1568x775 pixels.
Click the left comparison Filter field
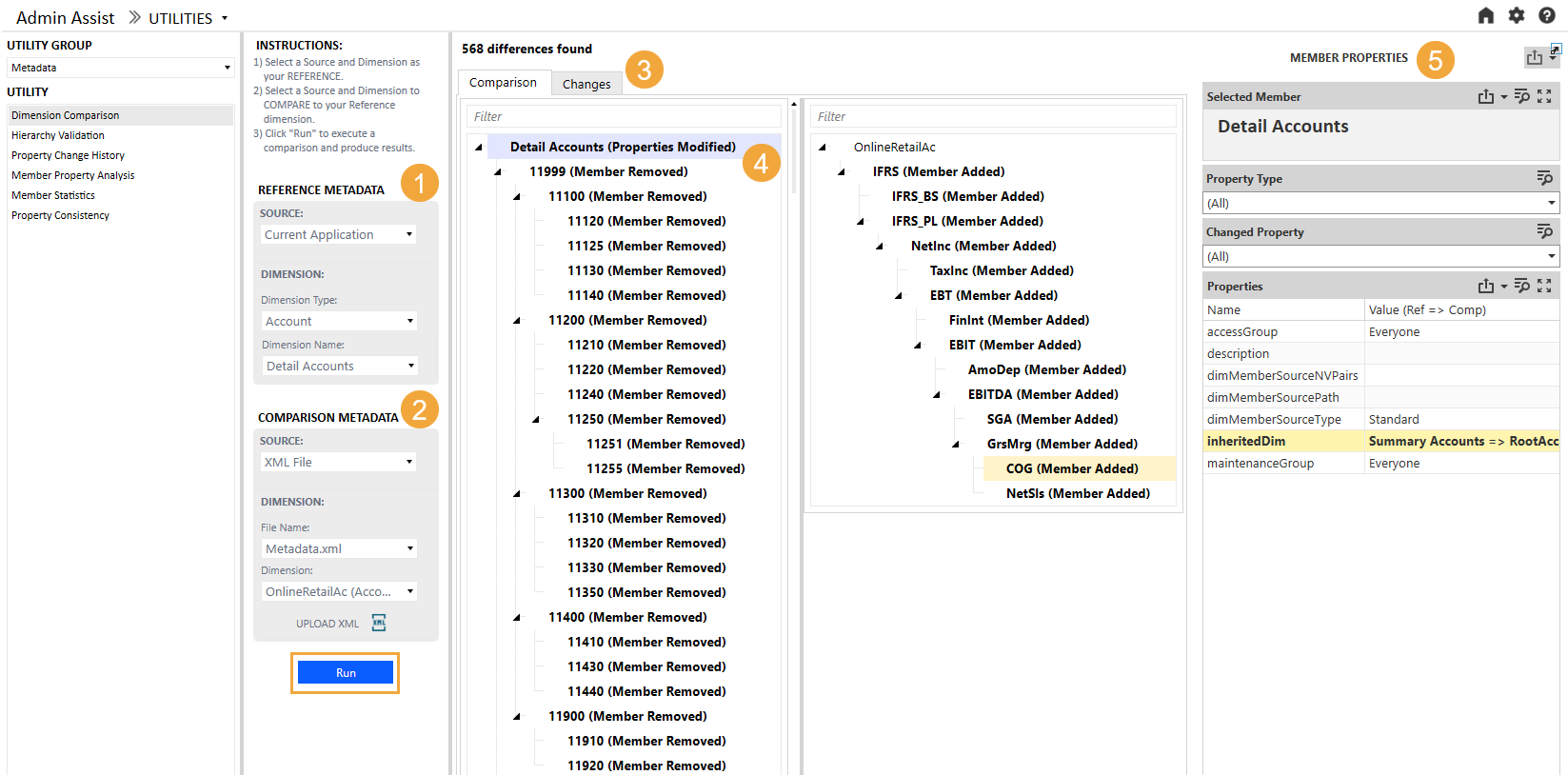(x=624, y=116)
